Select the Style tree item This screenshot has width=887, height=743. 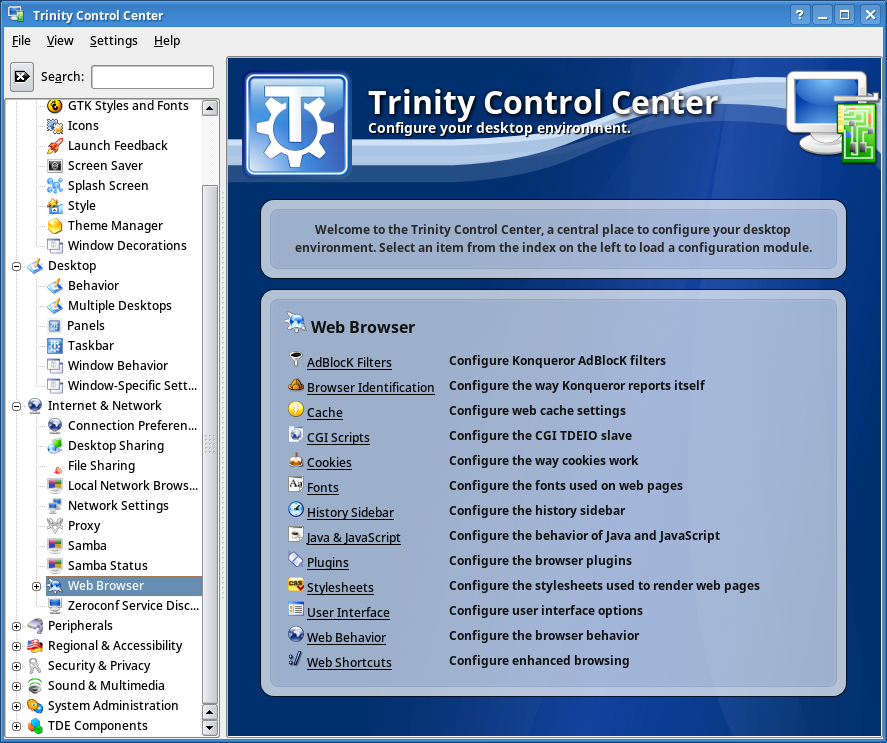(81, 205)
